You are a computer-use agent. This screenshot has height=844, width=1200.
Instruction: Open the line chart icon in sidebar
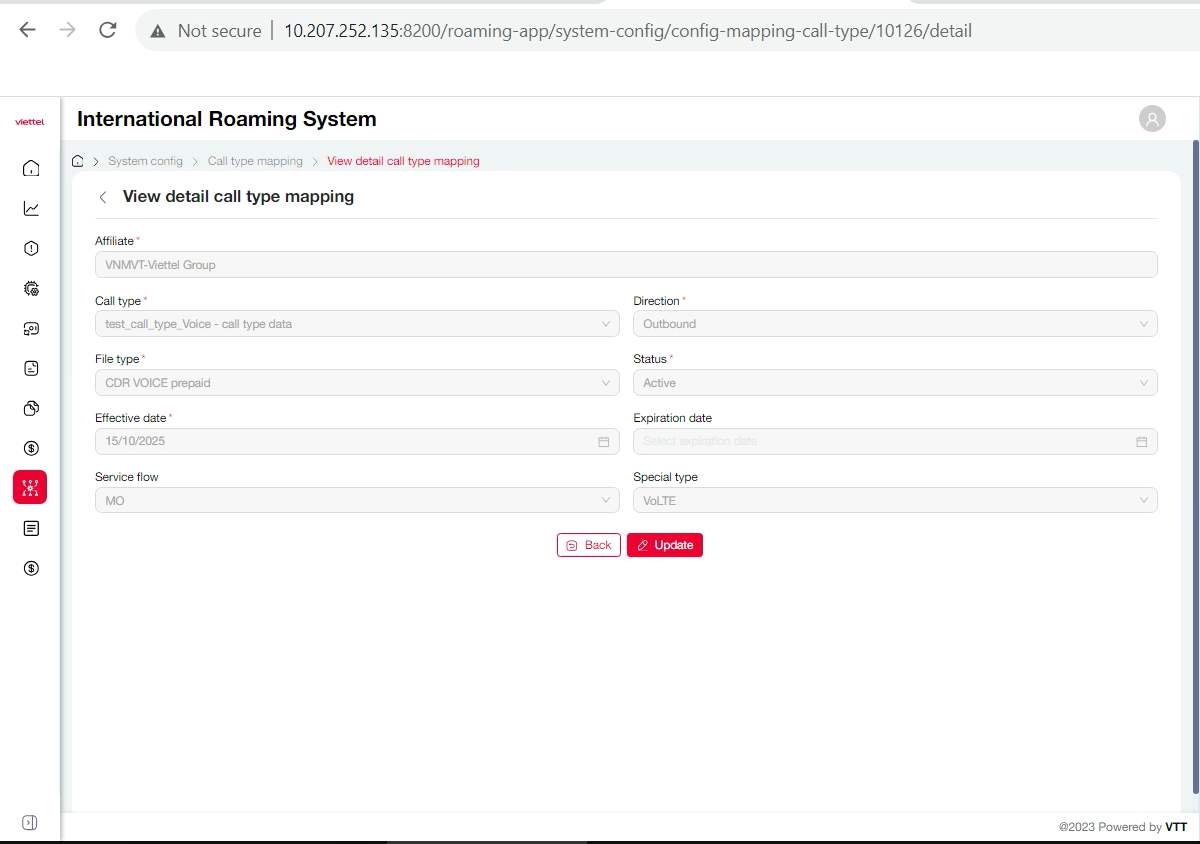coord(31,208)
